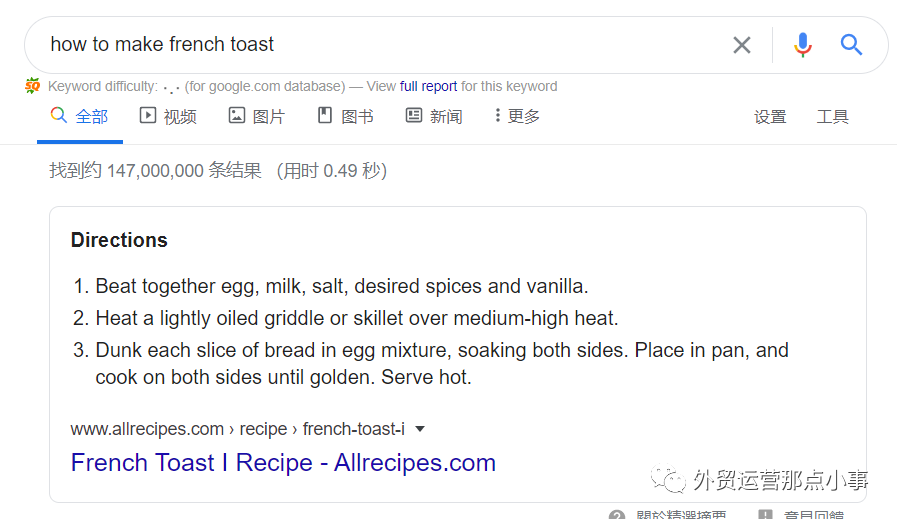
Task: Open the 更多 (More) menu
Action: pos(518,117)
